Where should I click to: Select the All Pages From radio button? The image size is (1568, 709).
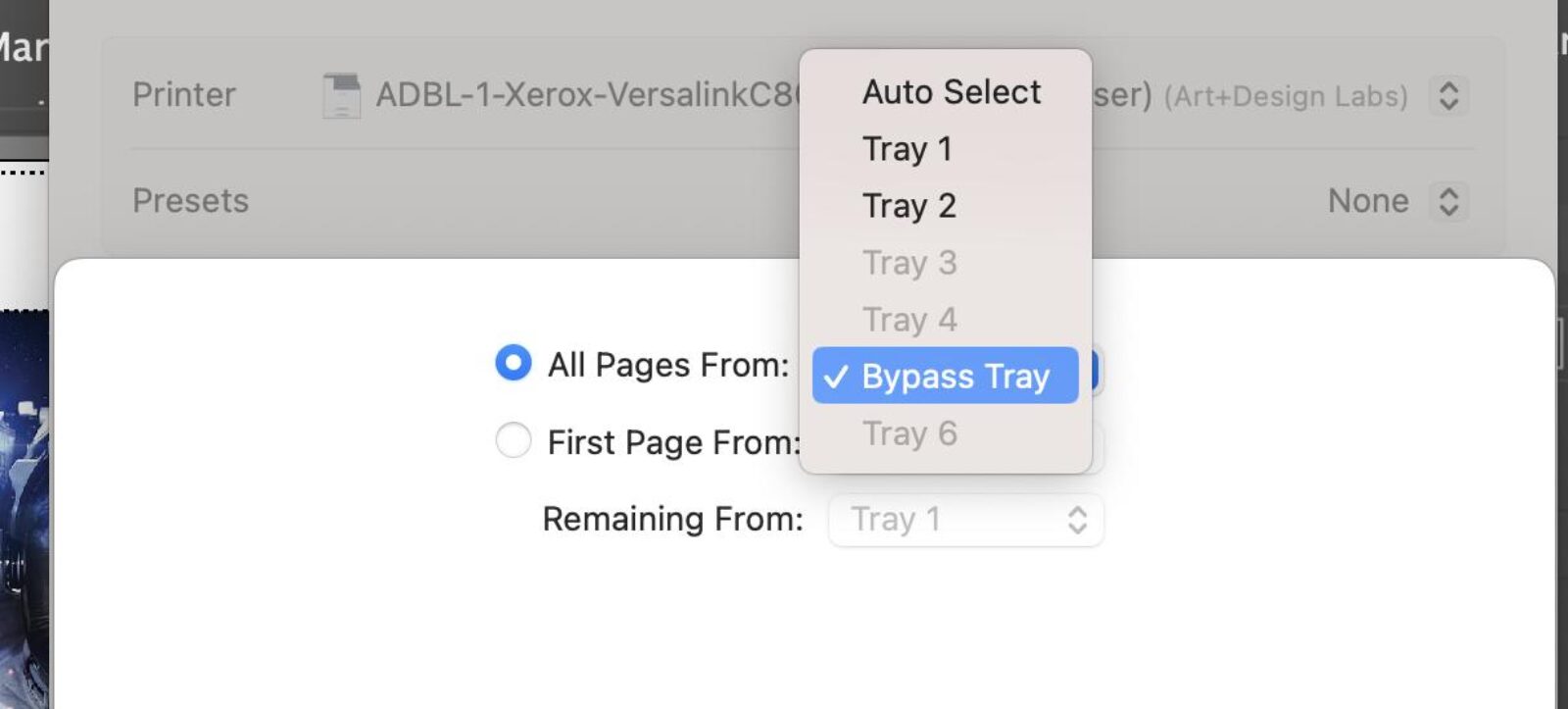pos(514,363)
